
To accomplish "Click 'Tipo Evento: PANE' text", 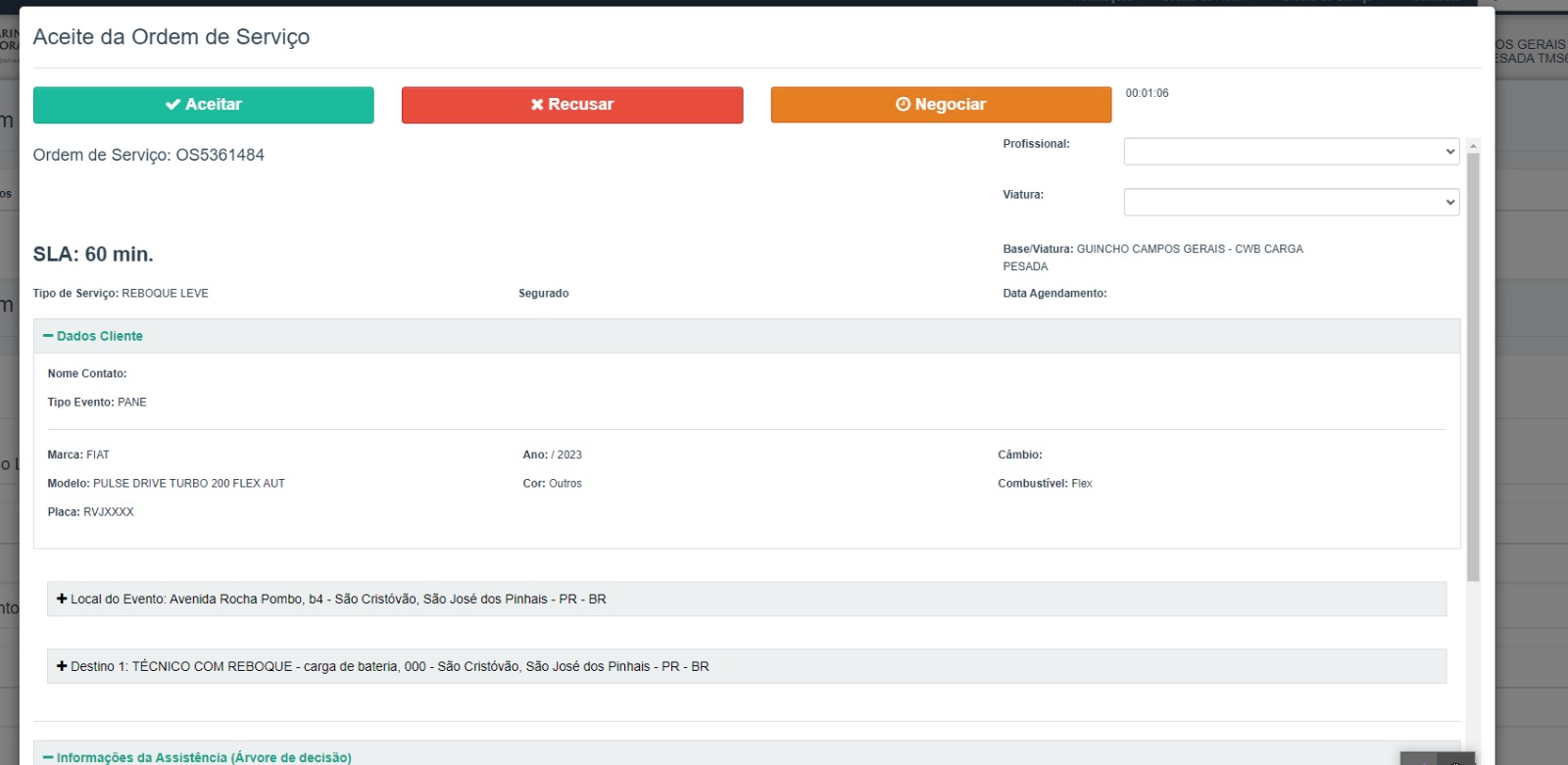I will (x=97, y=403).
